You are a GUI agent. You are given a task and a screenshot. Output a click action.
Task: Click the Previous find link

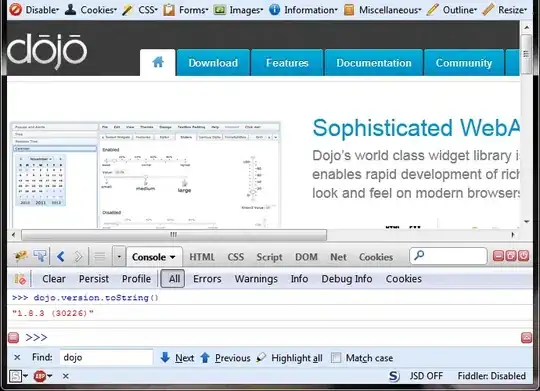tap(232, 358)
